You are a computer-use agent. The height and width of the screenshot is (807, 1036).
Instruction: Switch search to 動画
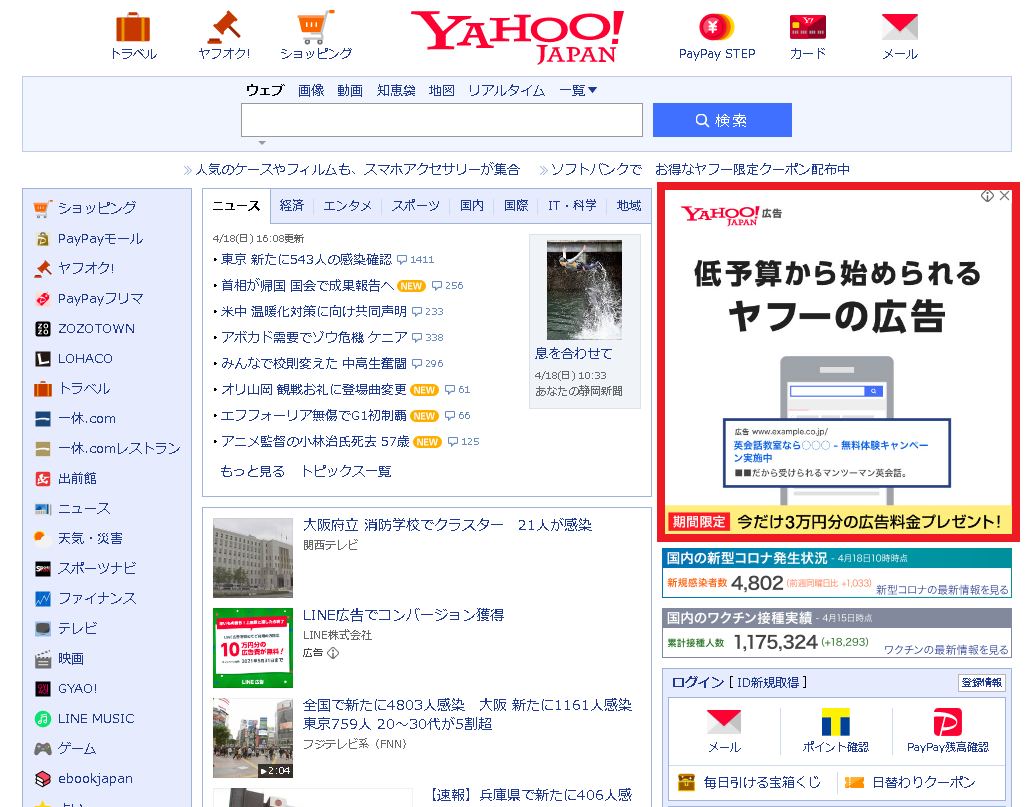pos(350,91)
